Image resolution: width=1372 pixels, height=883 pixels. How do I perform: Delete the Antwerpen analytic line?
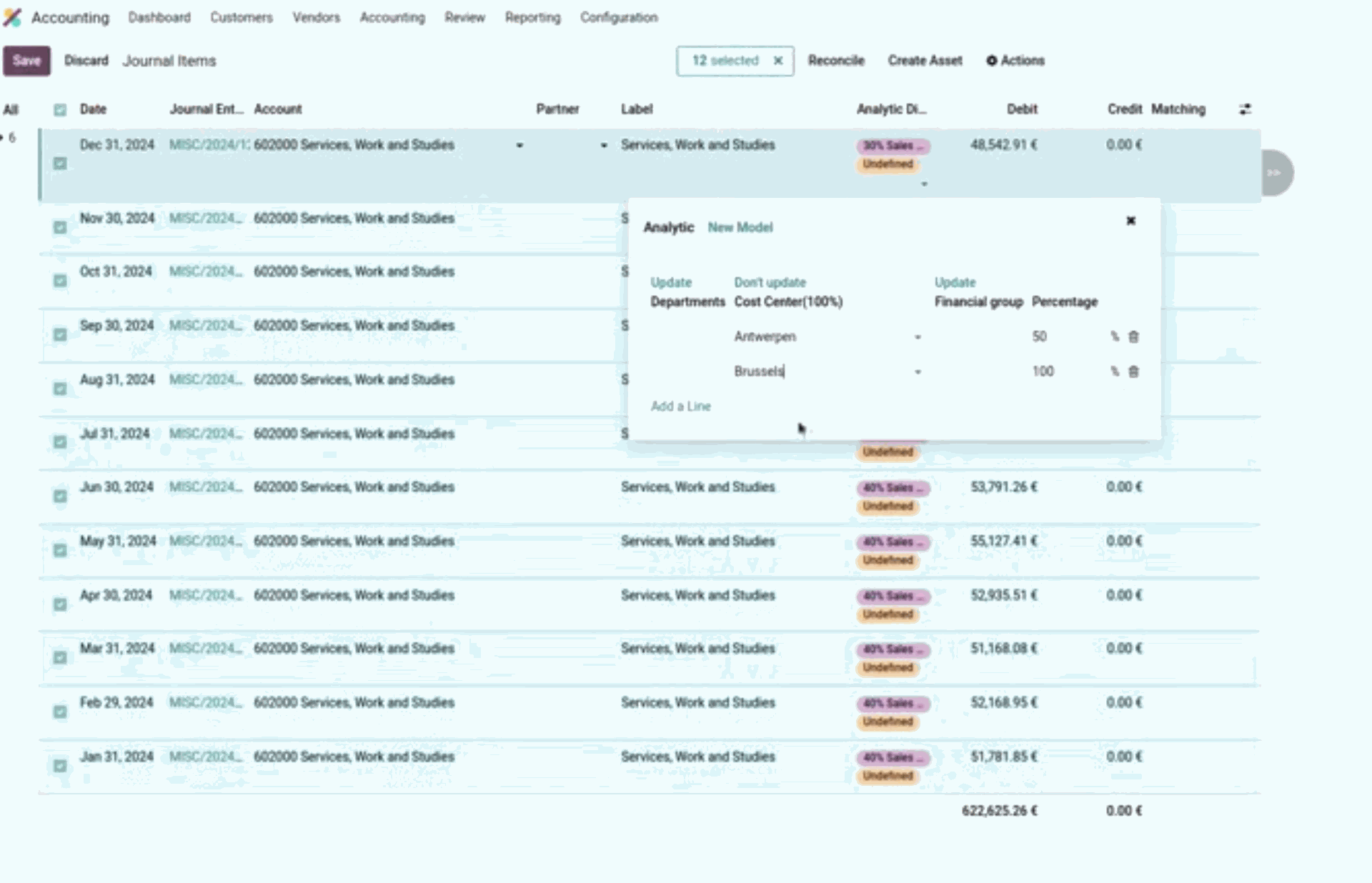coord(1133,336)
